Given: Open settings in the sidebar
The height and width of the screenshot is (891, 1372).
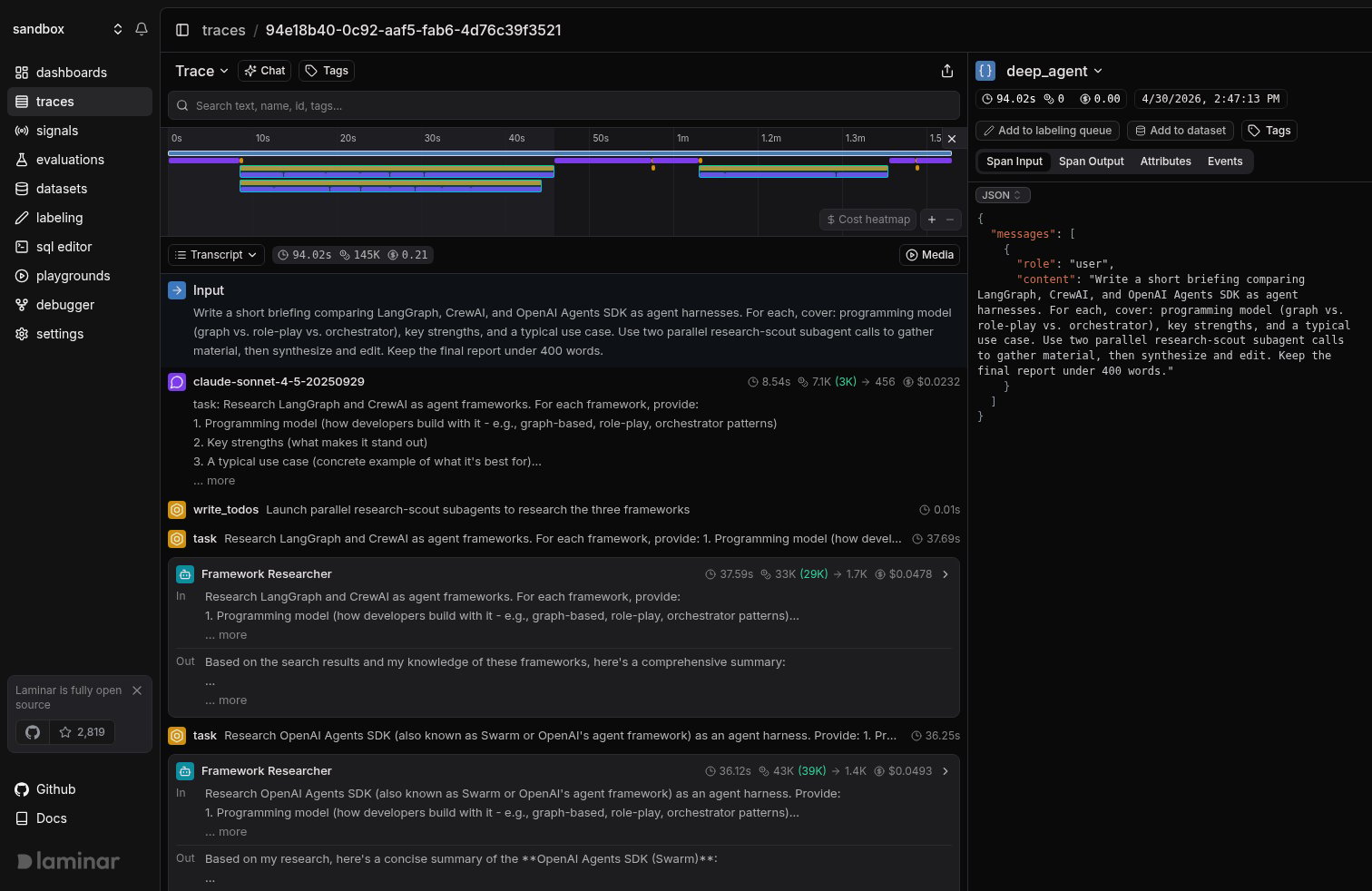Looking at the screenshot, I should pos(80,334).
